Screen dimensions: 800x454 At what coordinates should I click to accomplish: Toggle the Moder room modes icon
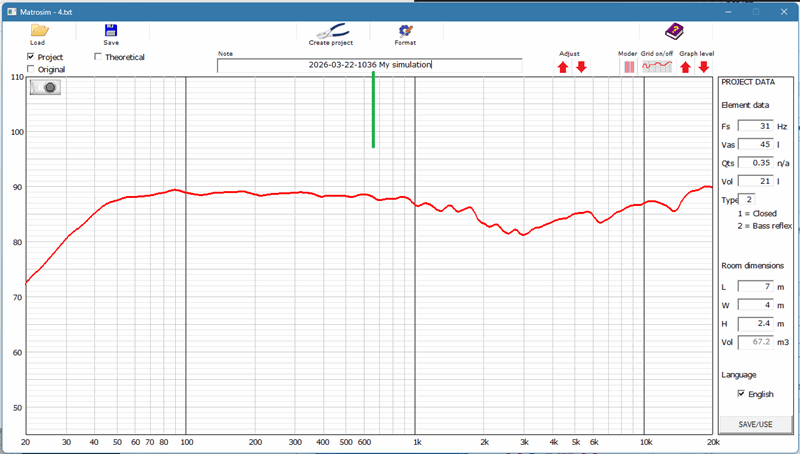click(629, 67)
